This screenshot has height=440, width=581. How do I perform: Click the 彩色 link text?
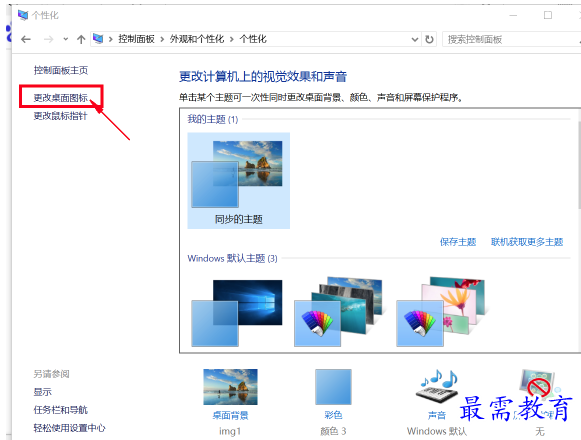[x=333, y=415]
